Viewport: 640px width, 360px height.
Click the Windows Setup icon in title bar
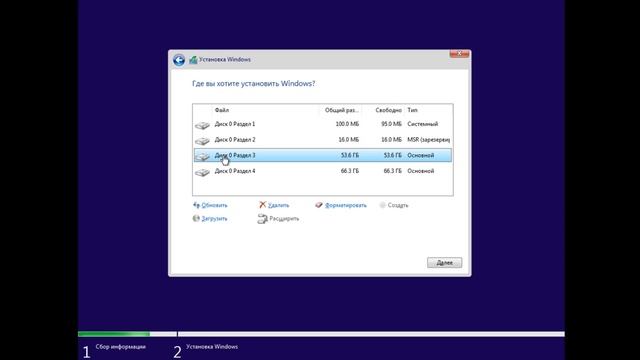[193, 60]
